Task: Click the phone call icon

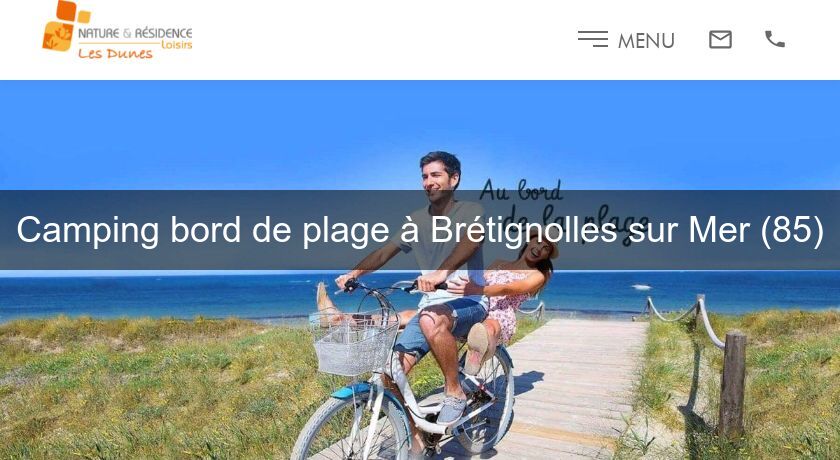Action: [x=775, y=39]
